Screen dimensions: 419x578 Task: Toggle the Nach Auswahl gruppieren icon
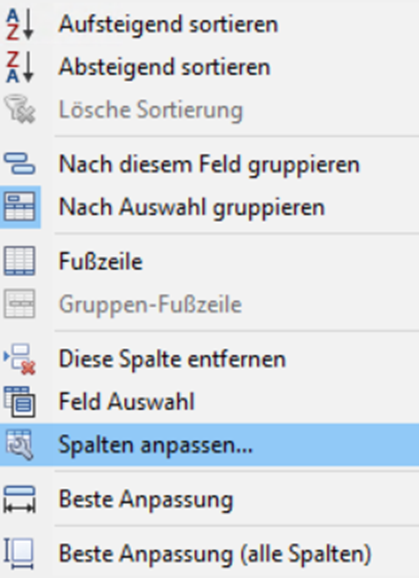pos(20,207)
